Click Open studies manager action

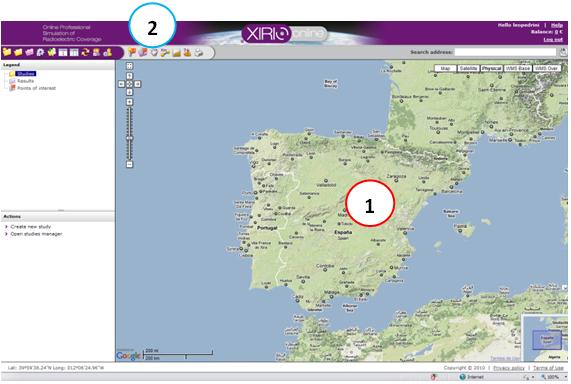[36, 234]
